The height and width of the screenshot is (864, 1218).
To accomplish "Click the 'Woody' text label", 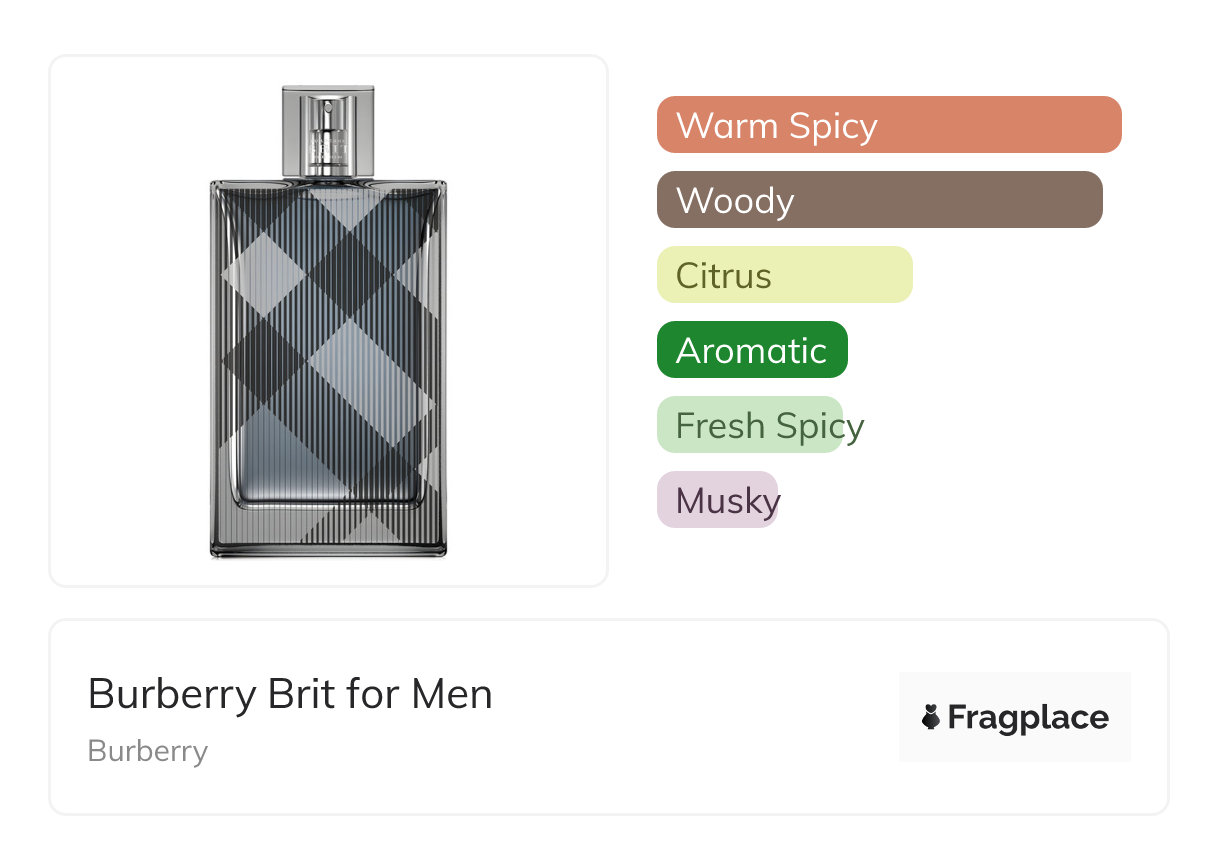I will tap(735, 201).
